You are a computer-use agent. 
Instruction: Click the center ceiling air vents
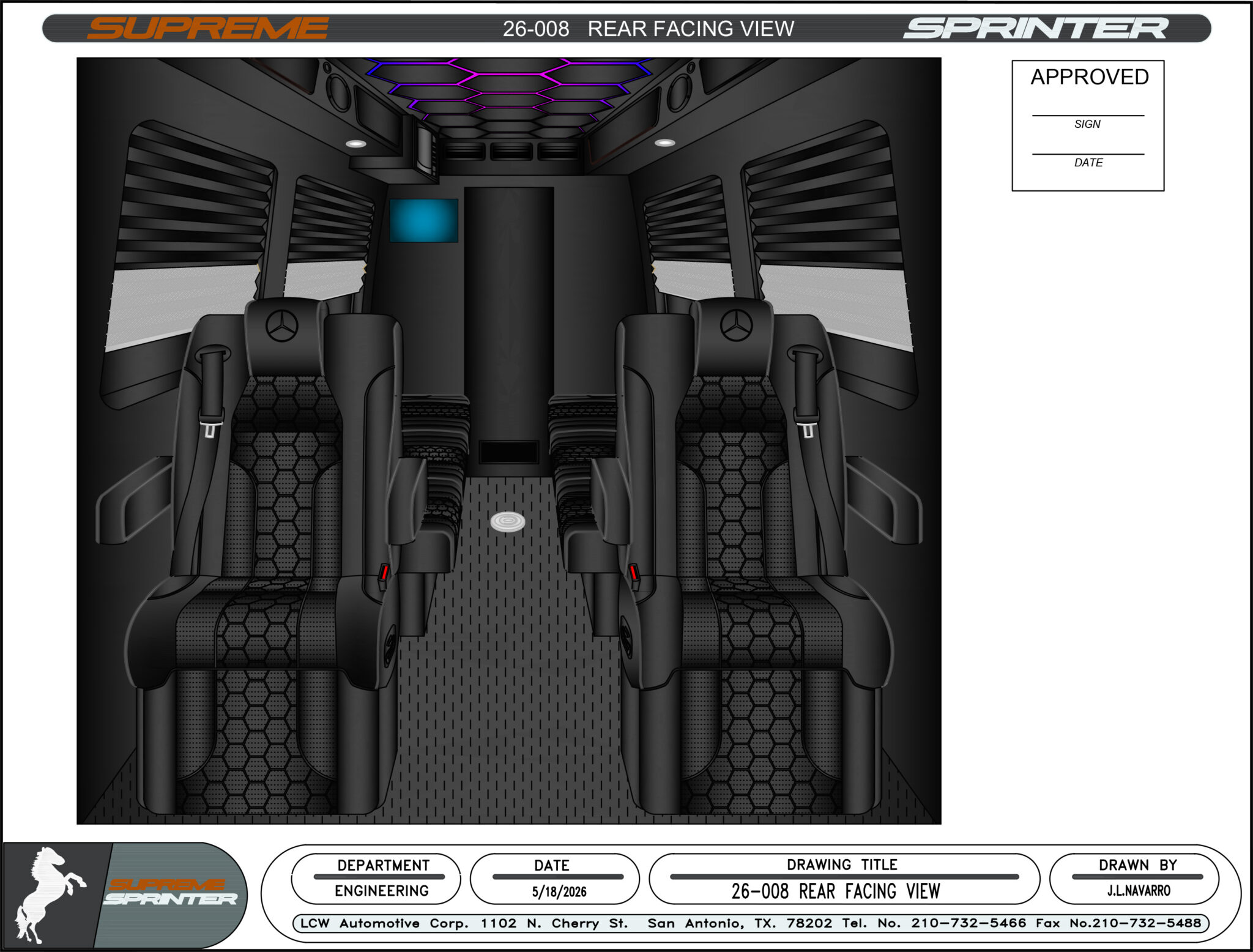[x=511, y=151]
